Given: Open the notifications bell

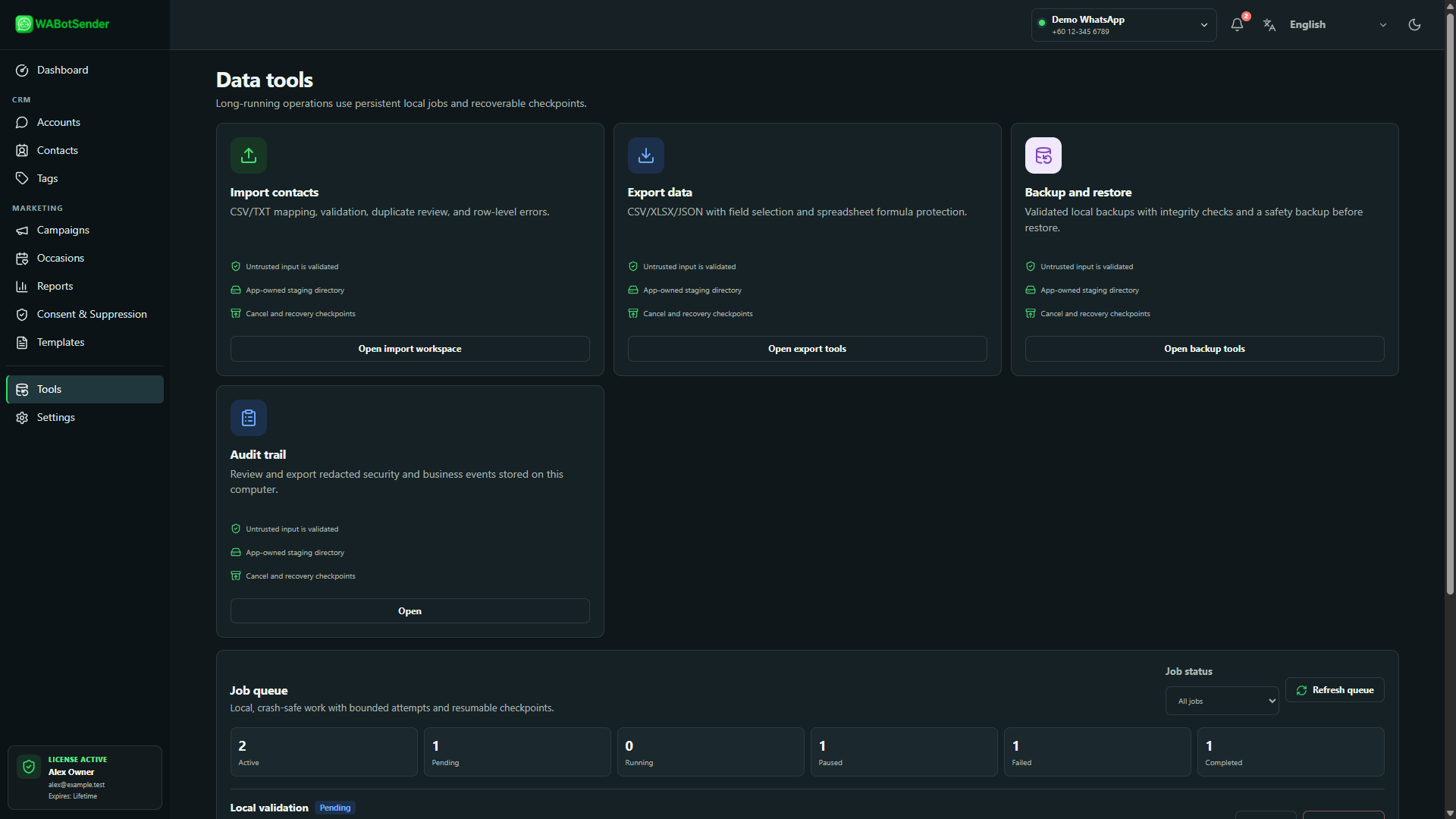Looking at the screenshot, I should click(x=1237, y=24).
